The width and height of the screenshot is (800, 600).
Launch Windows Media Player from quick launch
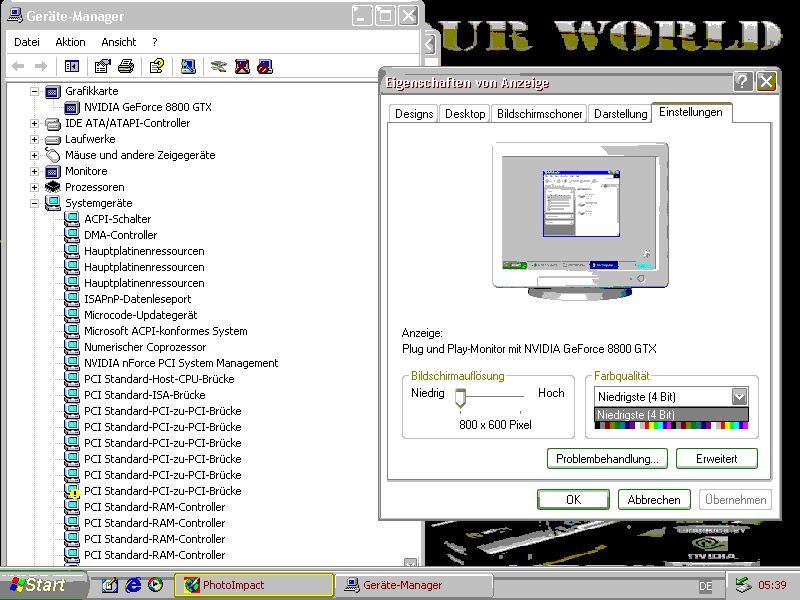pyautogui.click(x=156, y=585)
